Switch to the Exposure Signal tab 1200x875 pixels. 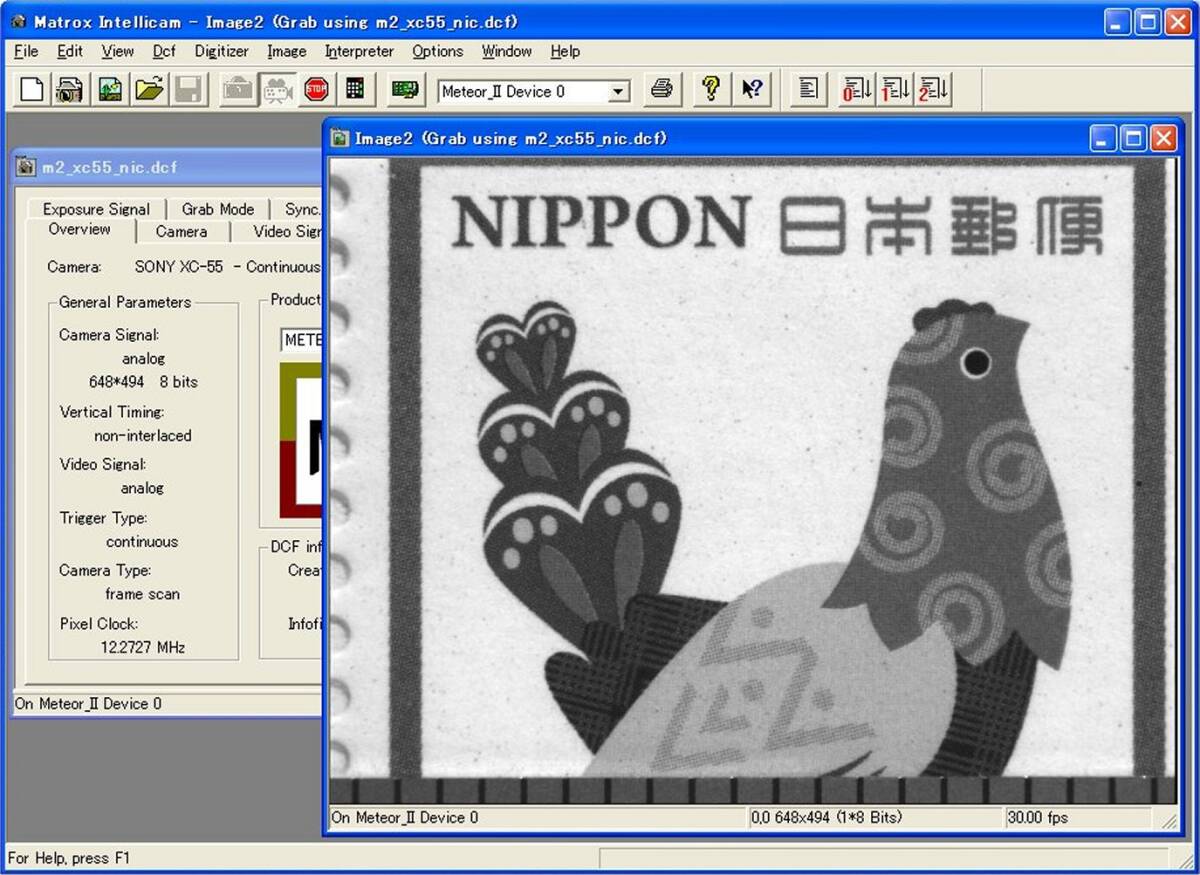pos(96,209)
